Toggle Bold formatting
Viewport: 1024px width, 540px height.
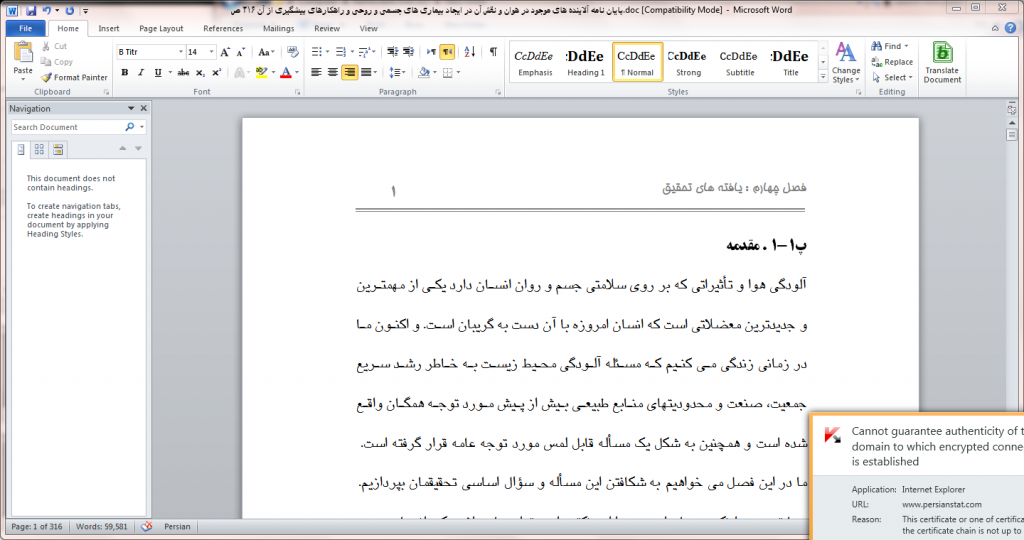[125, 72]
